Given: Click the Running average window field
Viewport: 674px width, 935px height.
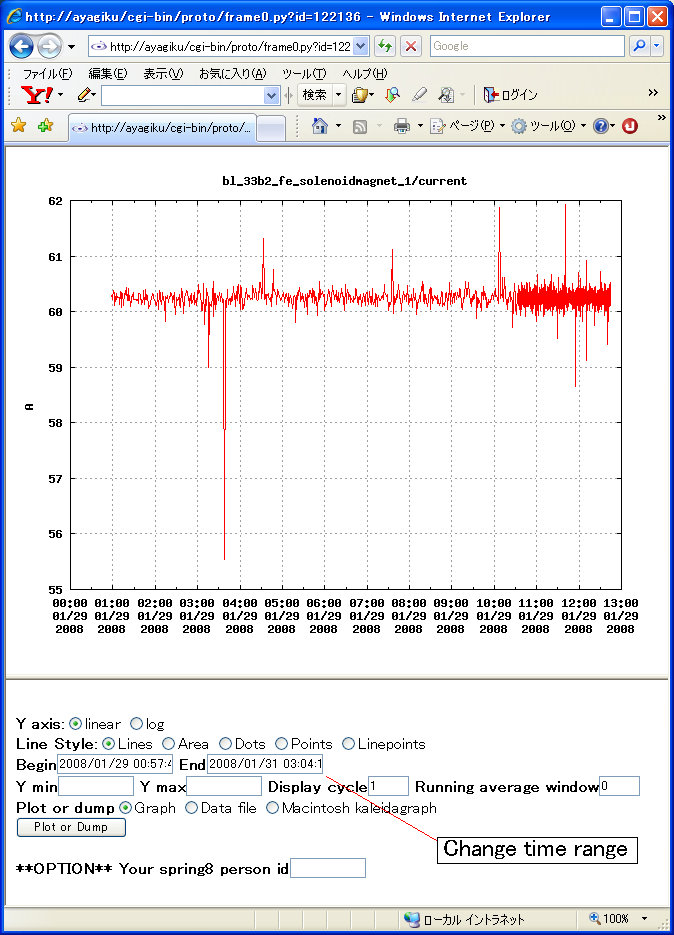Looking at the screenshot, I should (x=619, y=787).
